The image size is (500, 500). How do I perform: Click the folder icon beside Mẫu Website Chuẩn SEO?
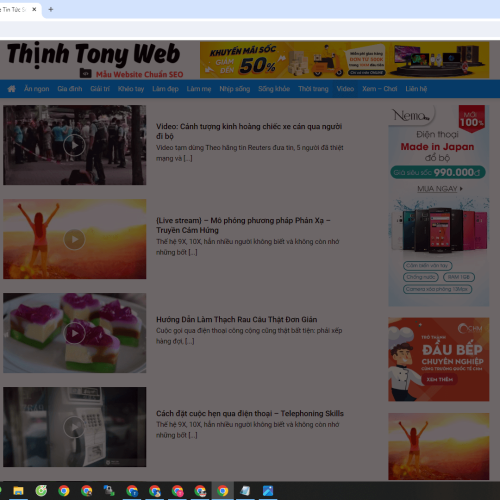pyautogui.click(x=86, y=73)
